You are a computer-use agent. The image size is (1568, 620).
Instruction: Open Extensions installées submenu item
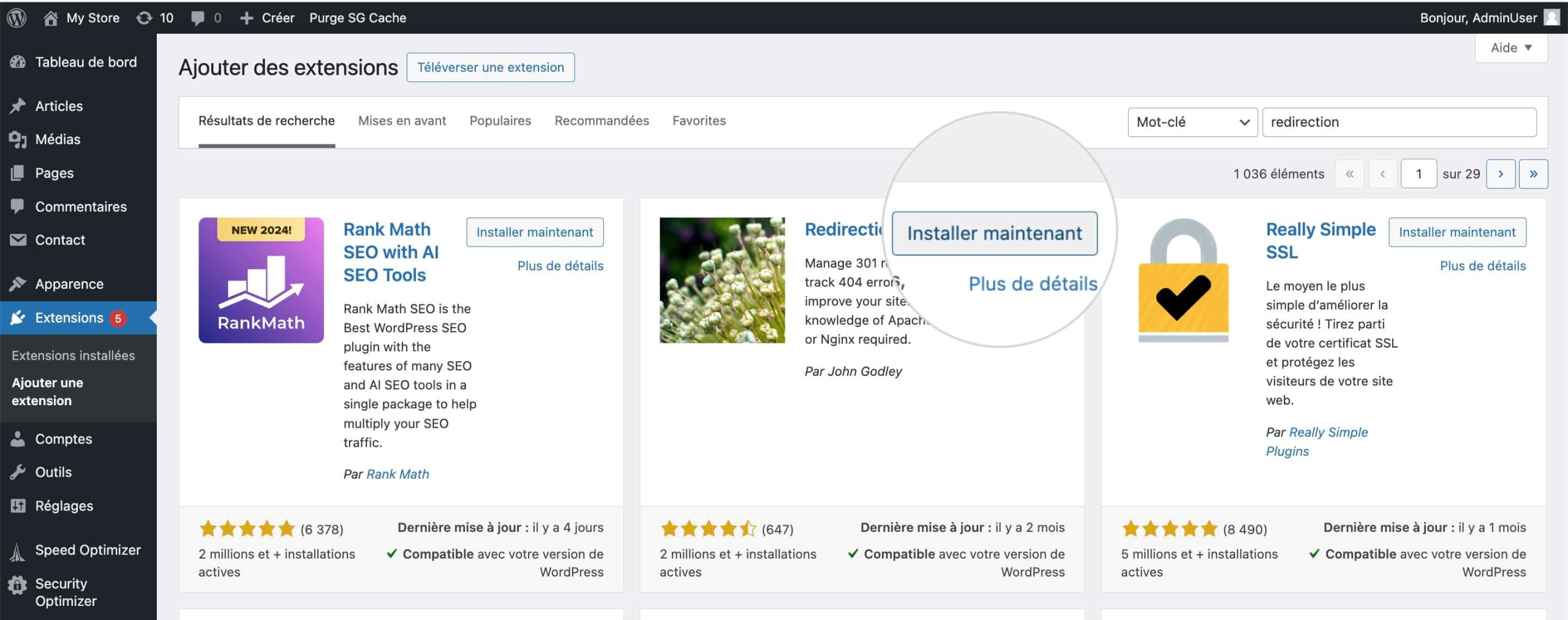pos(73,356)
